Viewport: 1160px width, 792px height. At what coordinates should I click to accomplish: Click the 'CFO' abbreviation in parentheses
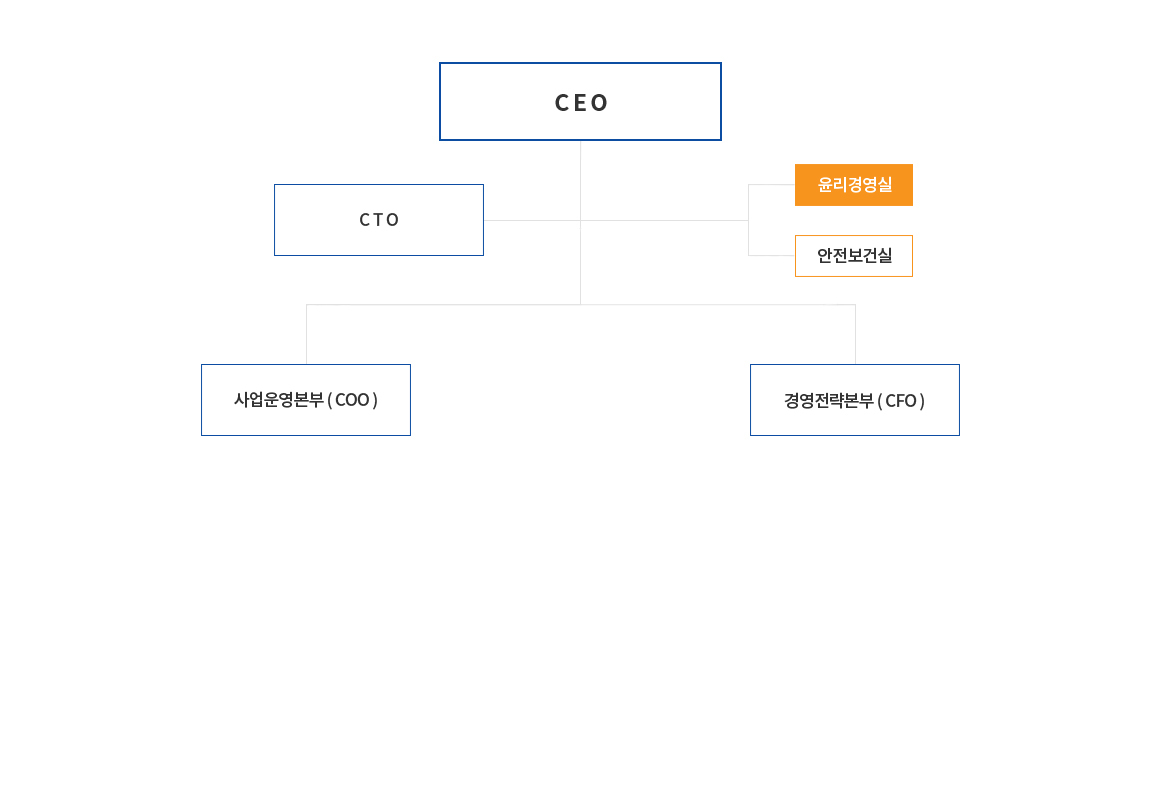(x=901, y=401)
